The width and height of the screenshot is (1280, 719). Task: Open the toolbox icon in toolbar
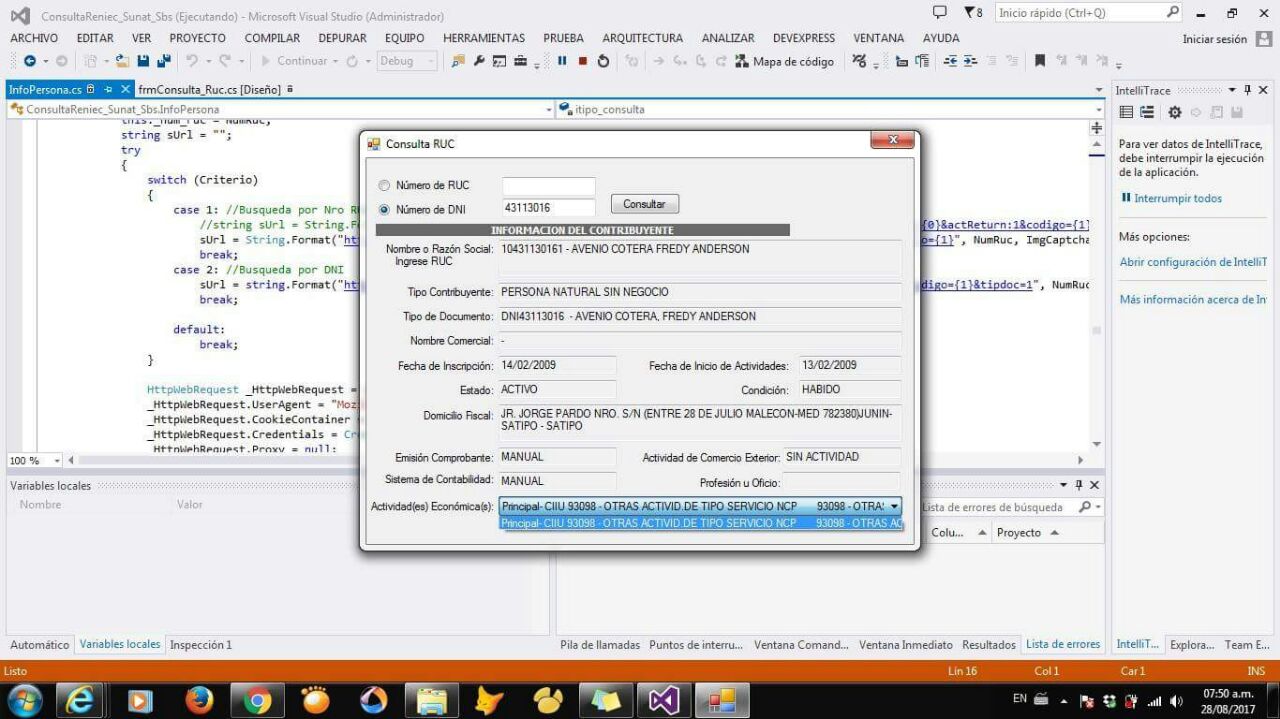point(520,61)
